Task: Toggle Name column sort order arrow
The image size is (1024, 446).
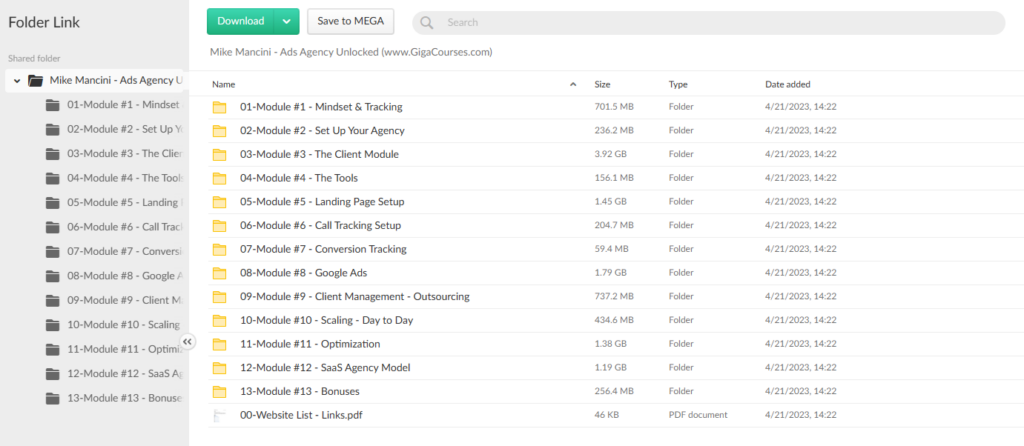Action: click(x=573, y=85)
